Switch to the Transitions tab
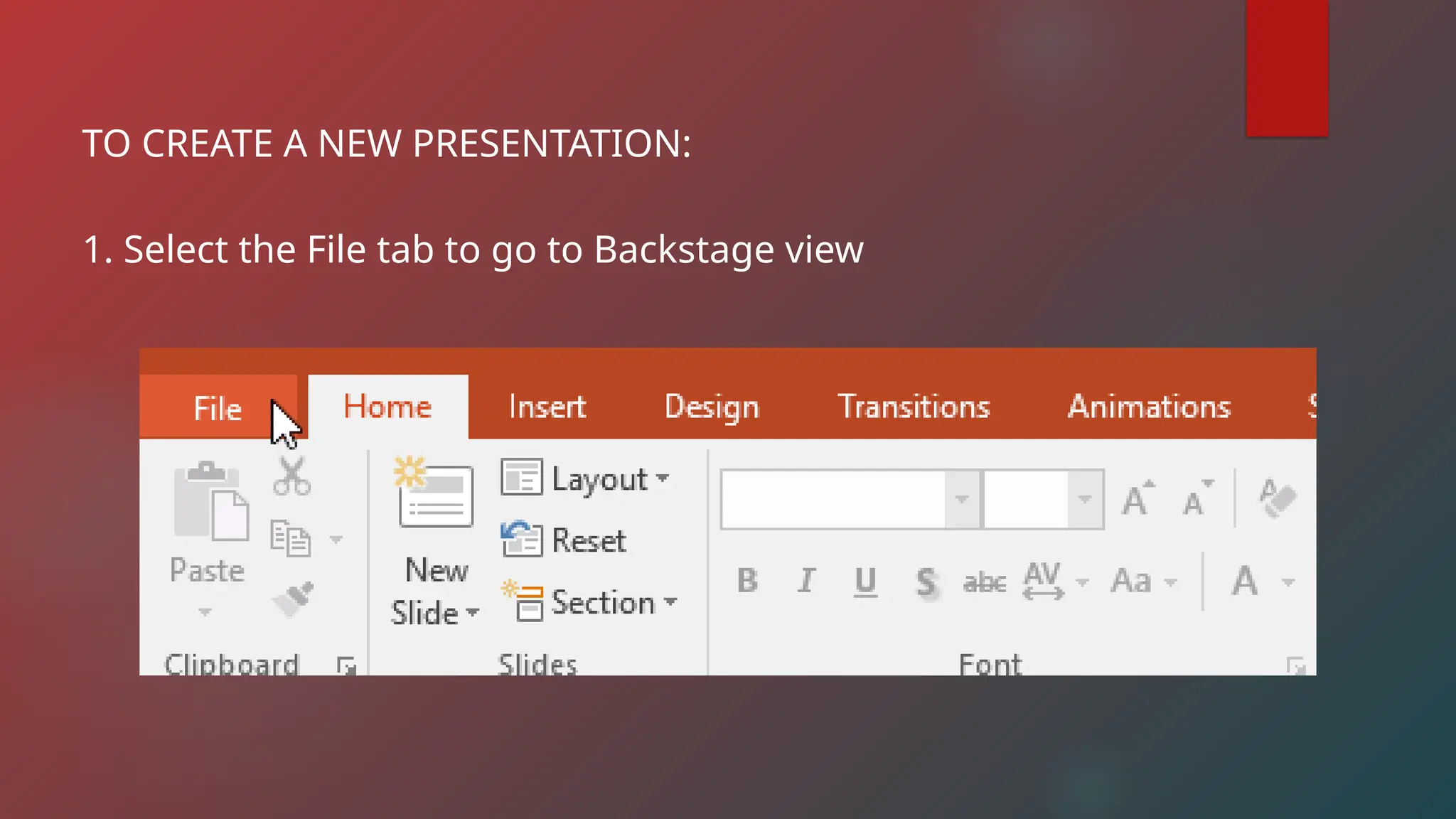 click(x=914, y=407)
